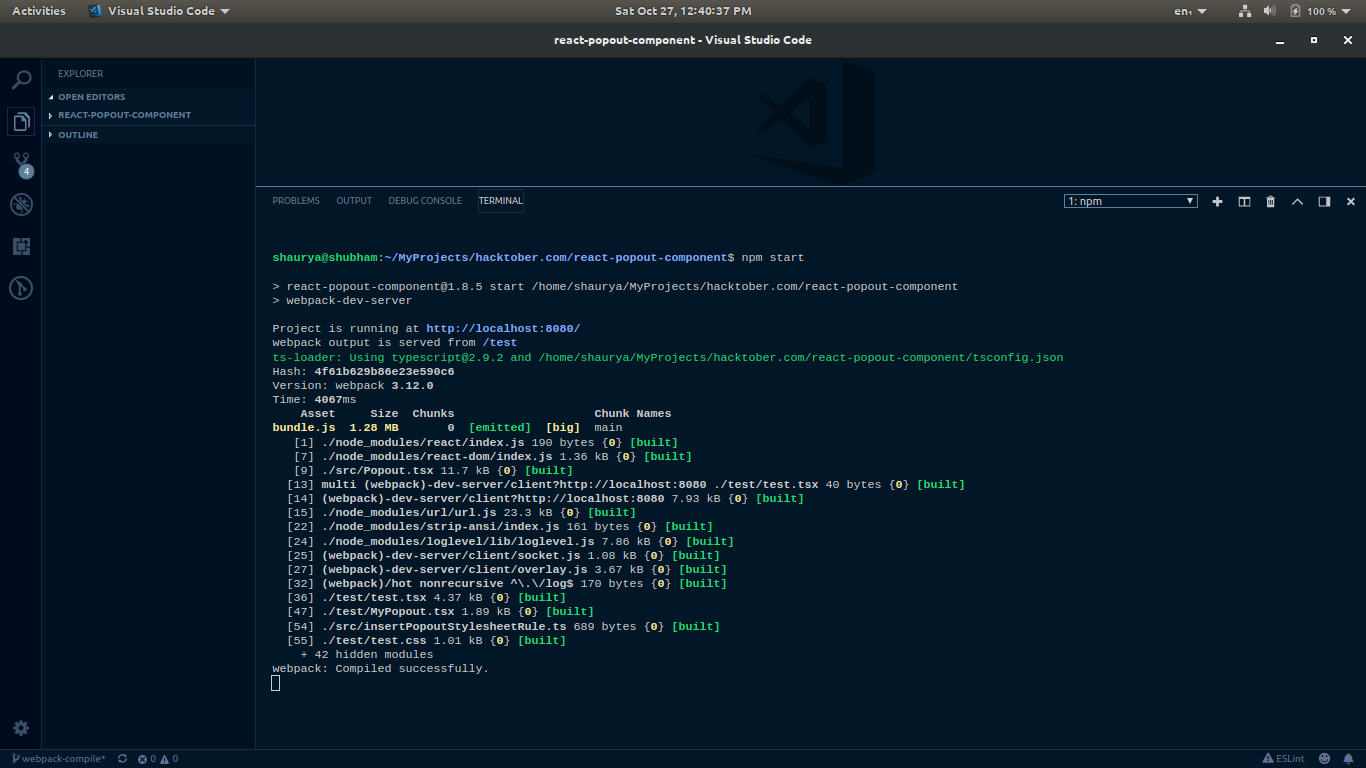Open the Visual Studio Code app menu
This screenshot has height=768, width=1366.
coord(159,11)
